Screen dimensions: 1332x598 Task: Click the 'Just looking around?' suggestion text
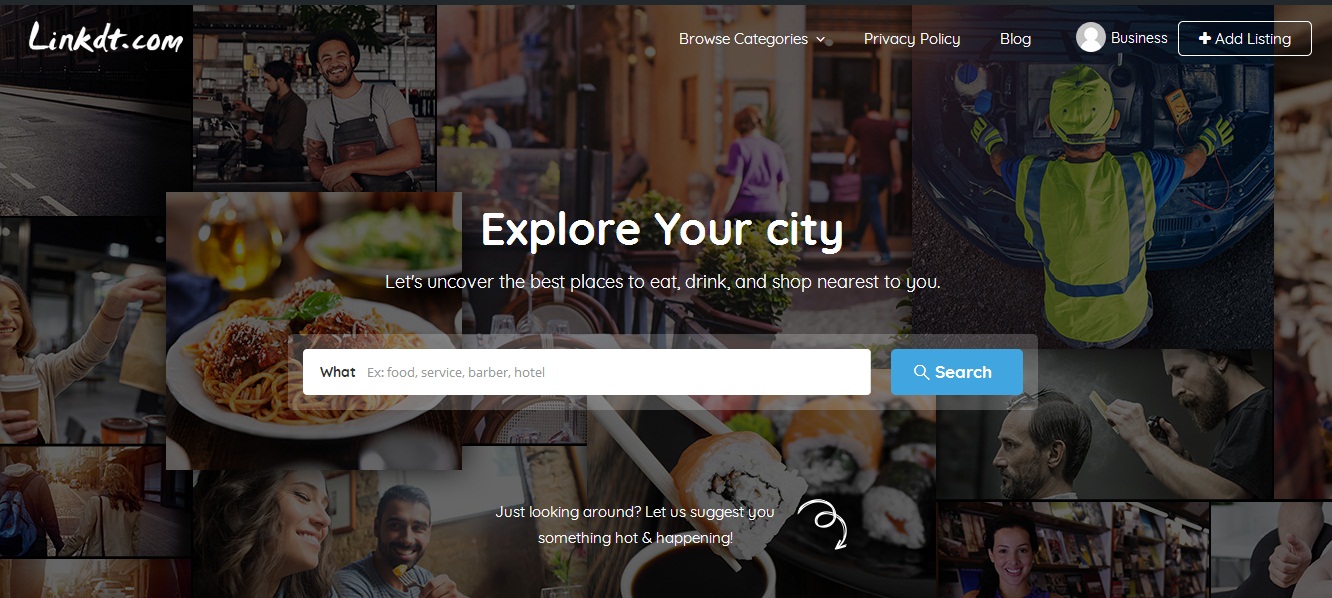point(635,525)
